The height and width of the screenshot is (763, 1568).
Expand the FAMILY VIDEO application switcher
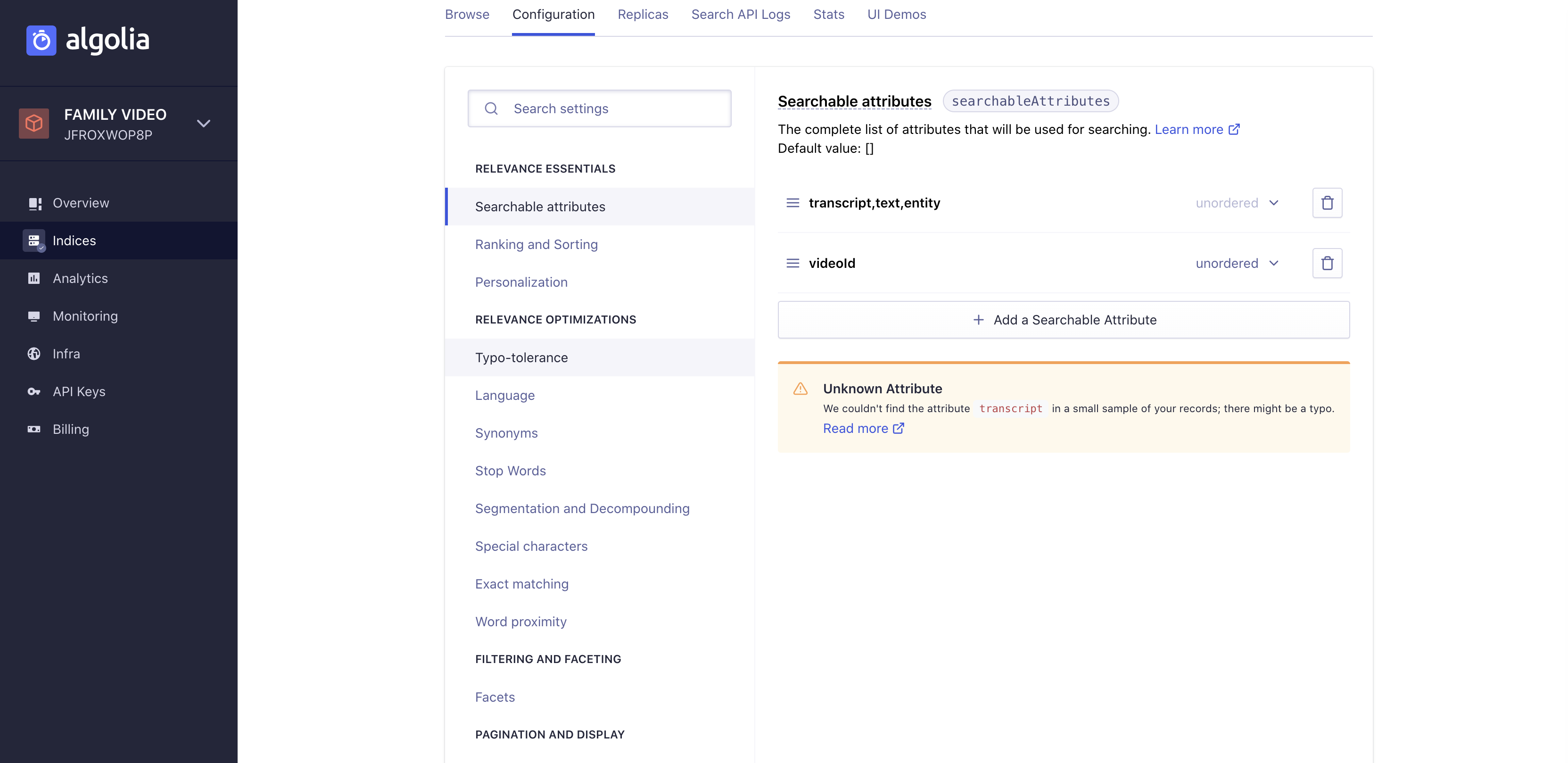203,123
